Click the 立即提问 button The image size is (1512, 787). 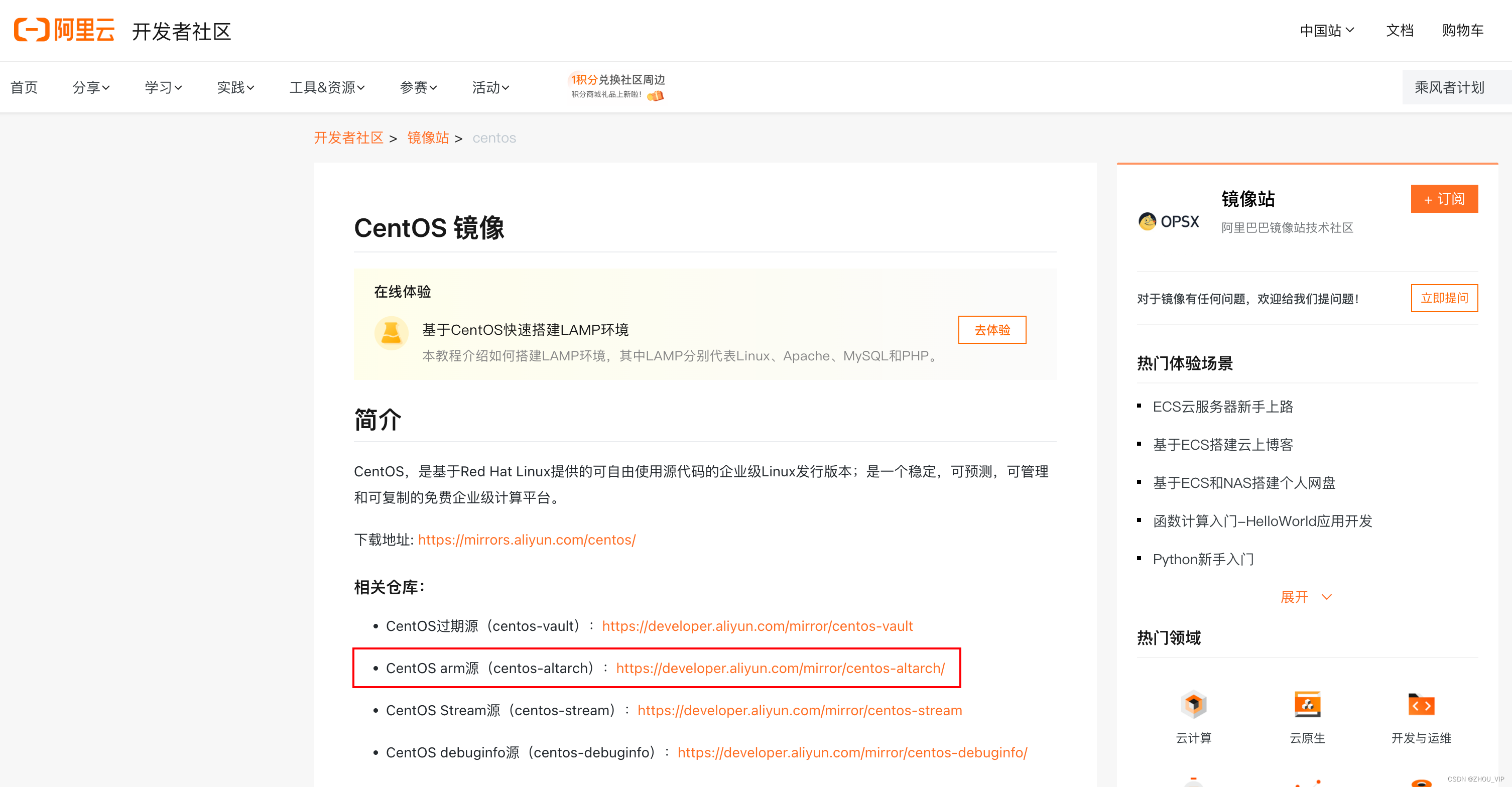tap(1445, 298)
